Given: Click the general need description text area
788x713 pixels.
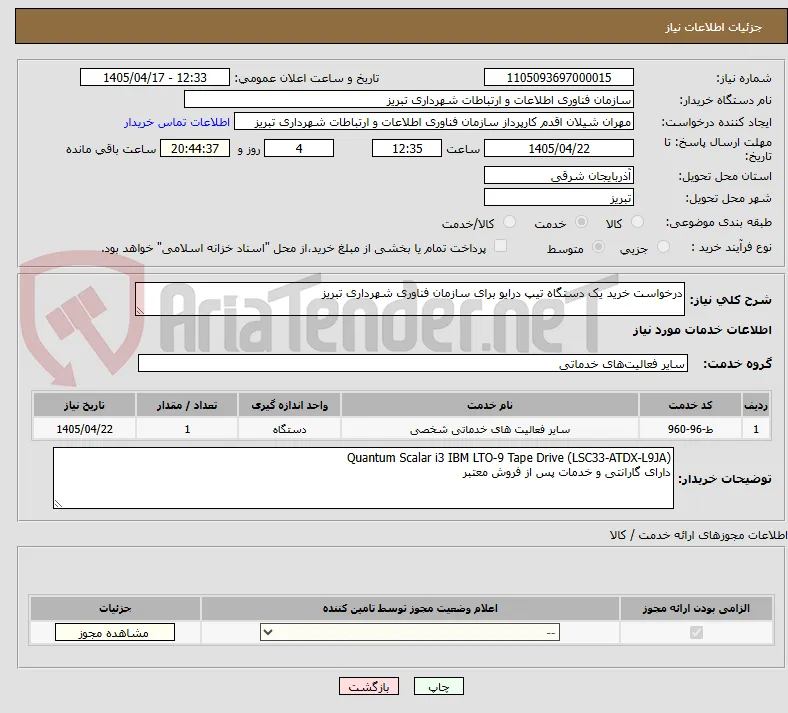Looking at the screenshot, I should point(410,299).
